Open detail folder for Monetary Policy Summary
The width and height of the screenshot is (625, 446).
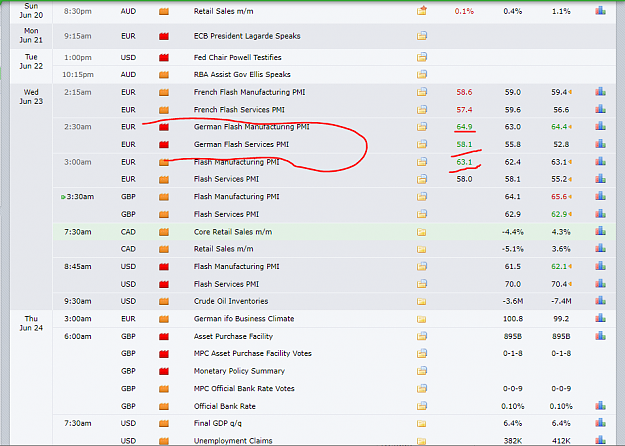point(422,371)
